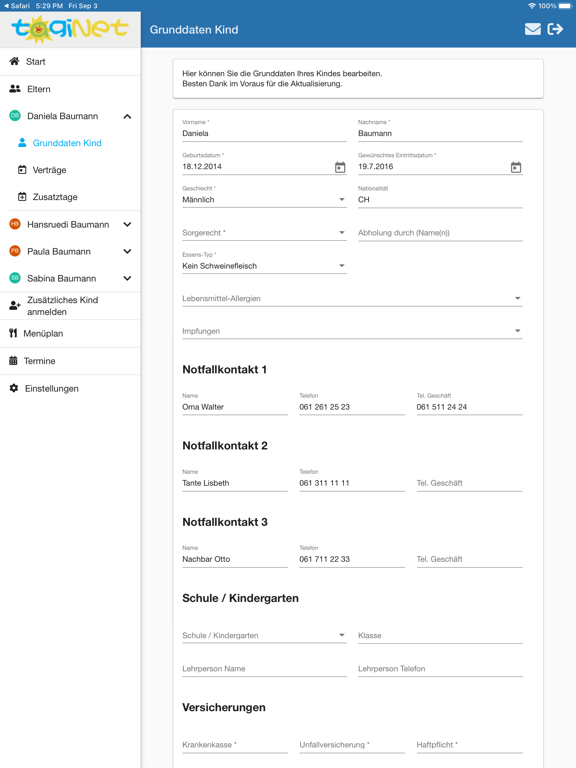Edit the Vorname field
This screenshot has height=768, width=576.
(264, 133)
